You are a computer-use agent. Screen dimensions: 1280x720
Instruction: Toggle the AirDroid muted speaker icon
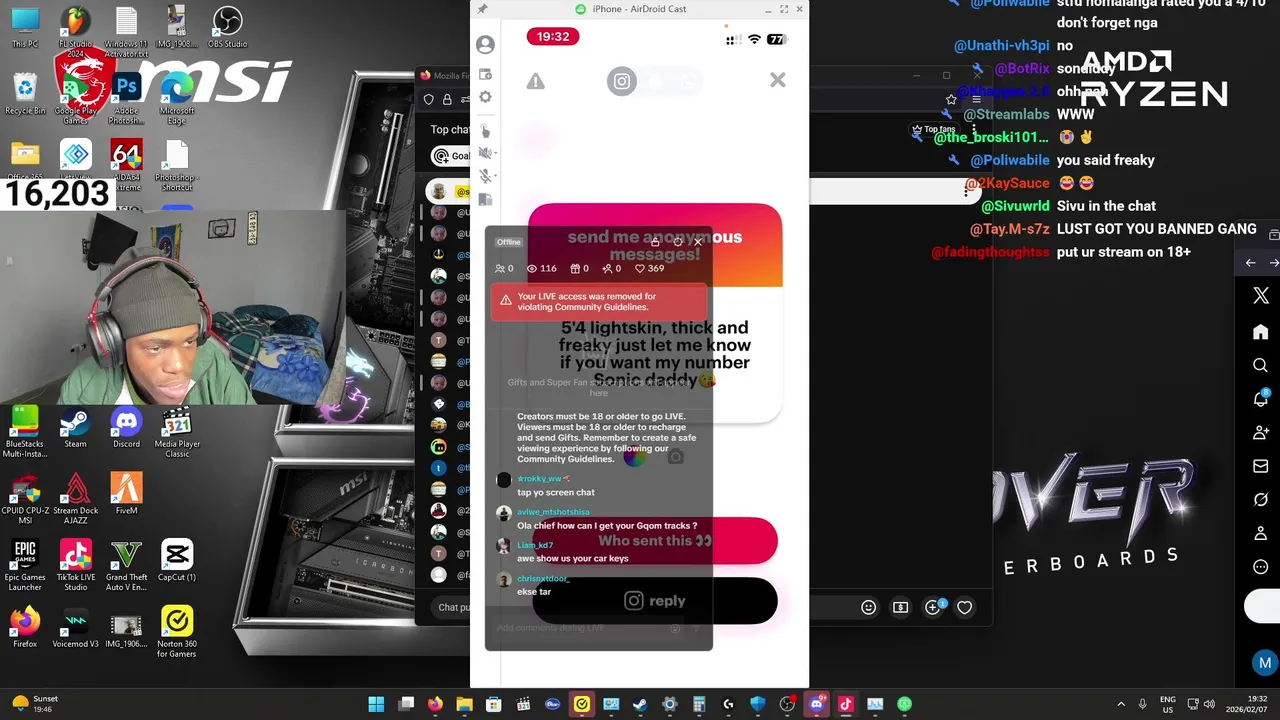coord(484,153)
